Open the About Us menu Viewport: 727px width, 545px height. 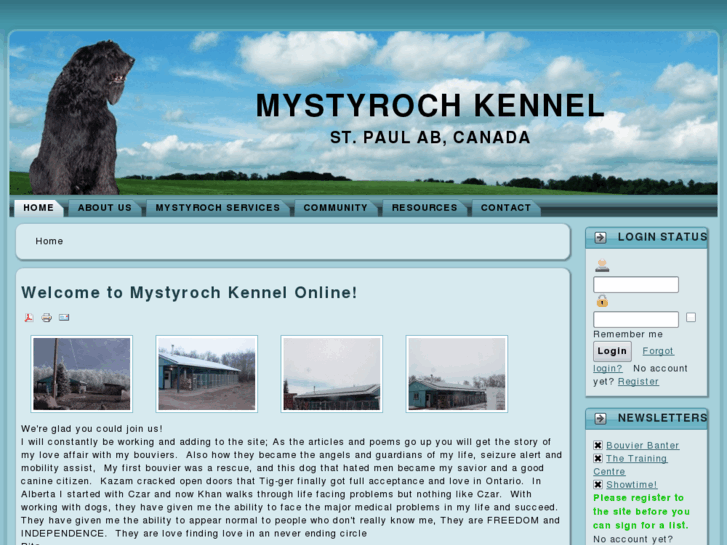click(x=105, y=208)
